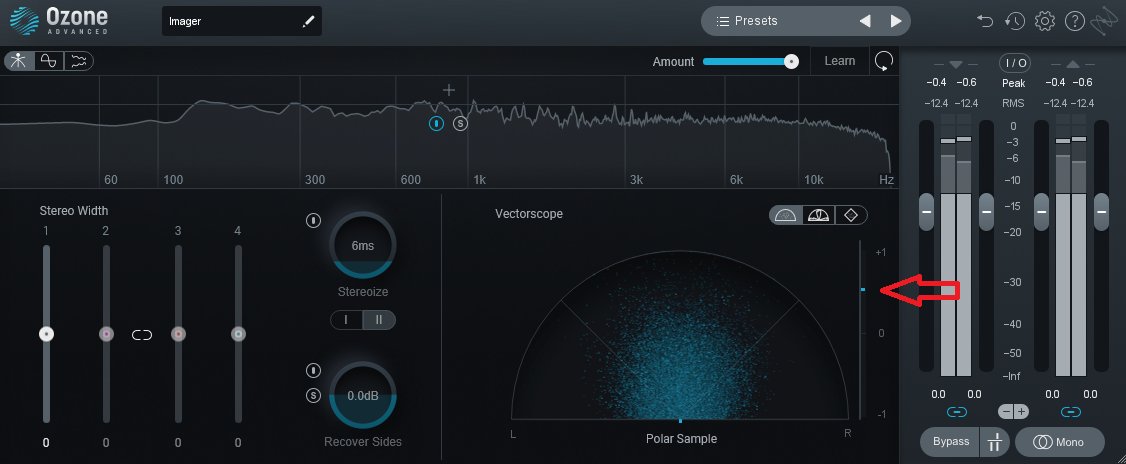Open the Presets list
1126x464 pixels.
[x=747, y=21]
